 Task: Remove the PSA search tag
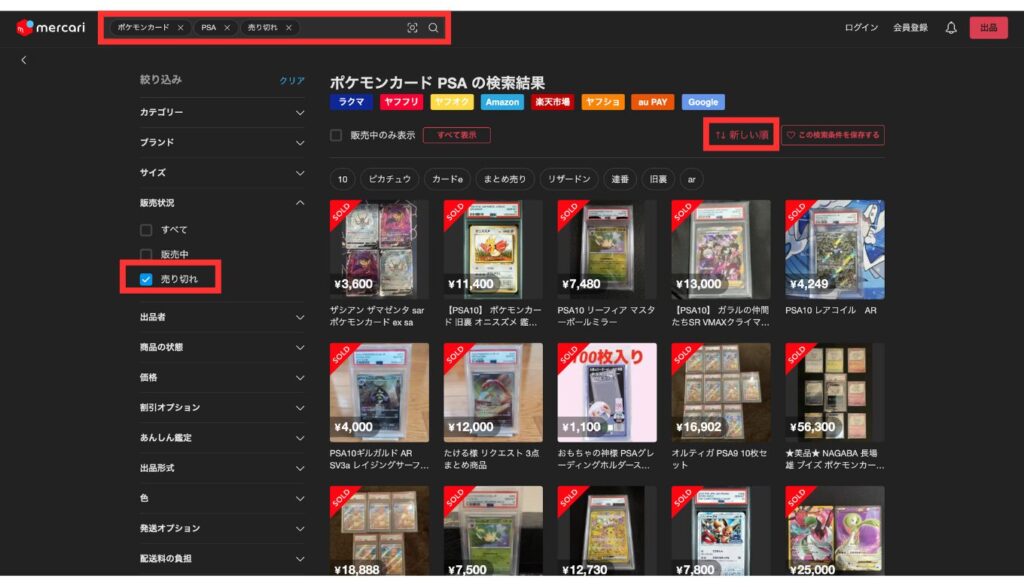pos(227,27)
